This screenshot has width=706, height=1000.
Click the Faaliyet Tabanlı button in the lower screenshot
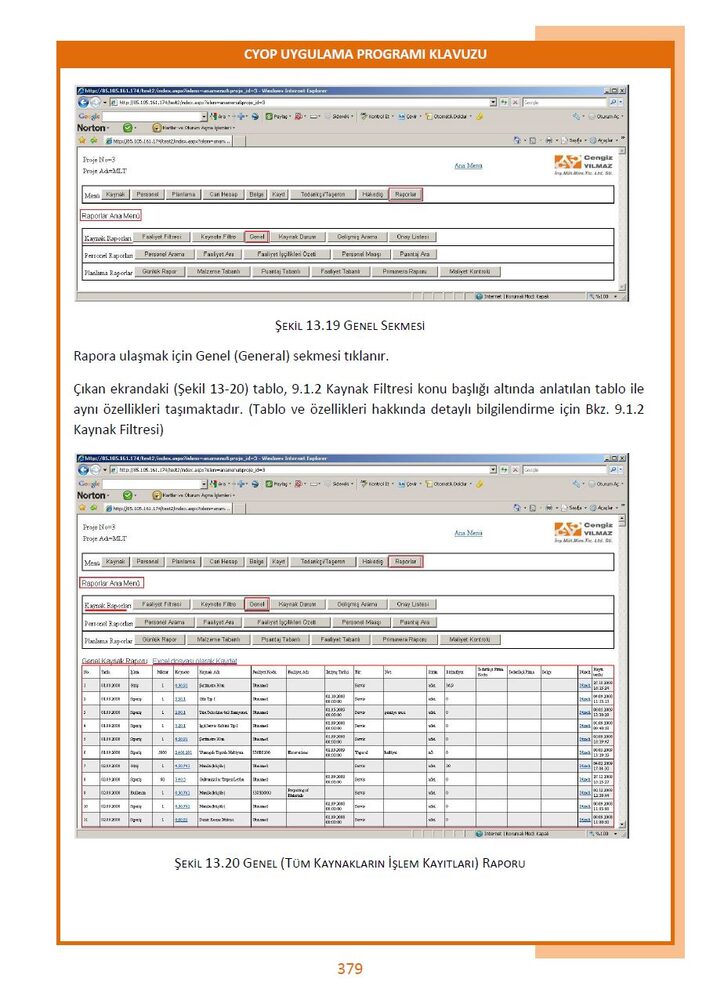(341, 638)
